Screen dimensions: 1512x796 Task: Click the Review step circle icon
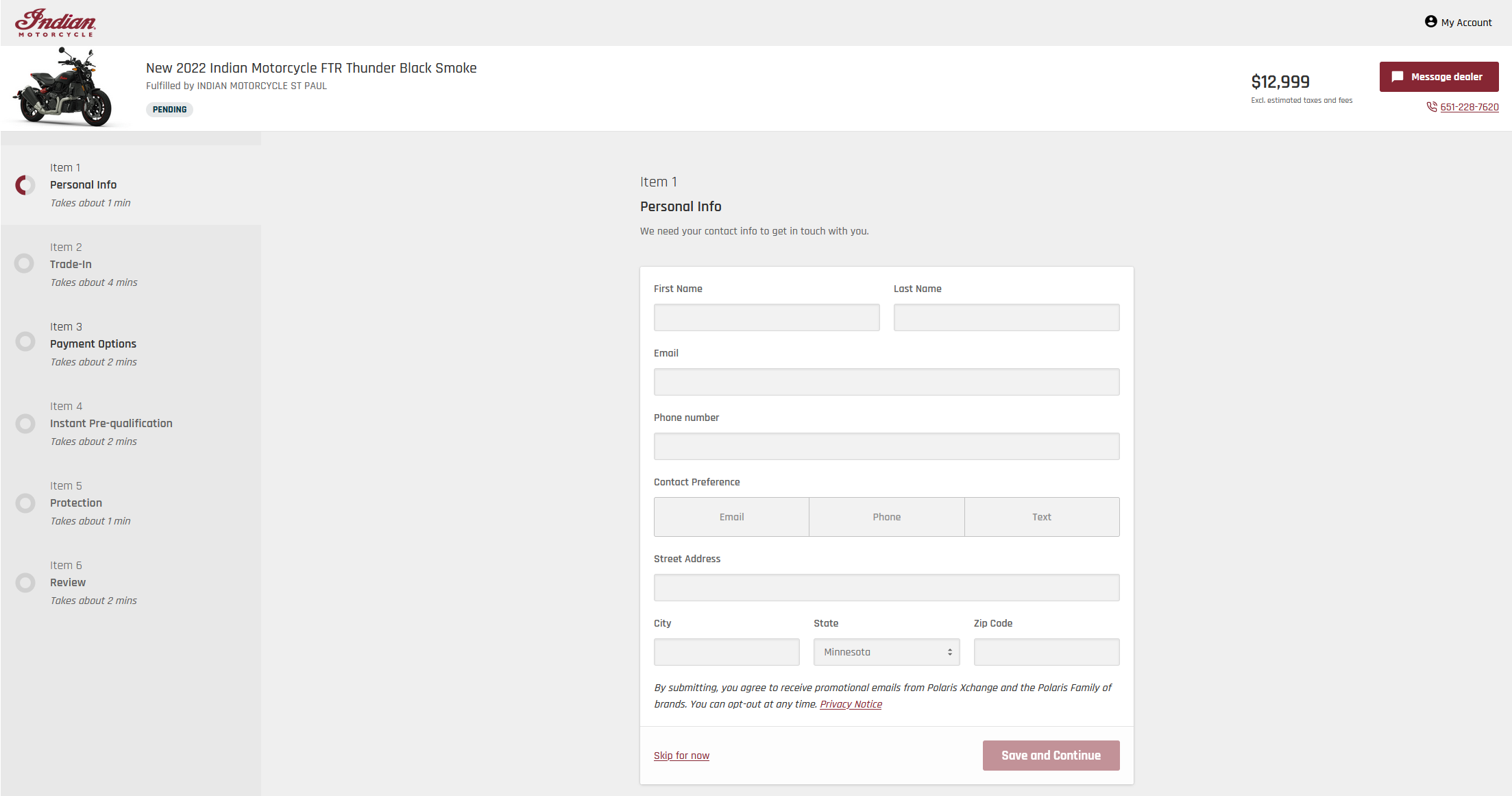pyautogui.click(x=25, y=583)
